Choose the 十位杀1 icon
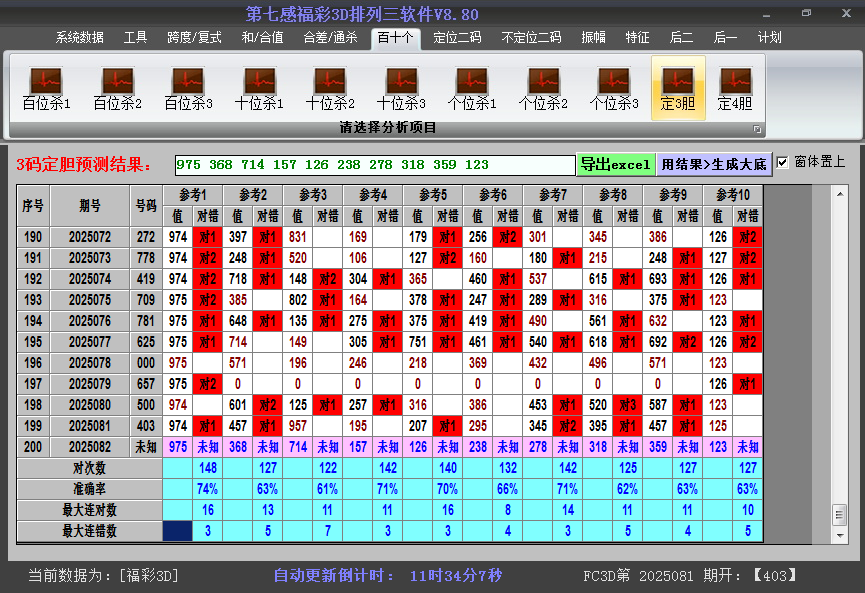865x593 pixels. pos(259,88)
